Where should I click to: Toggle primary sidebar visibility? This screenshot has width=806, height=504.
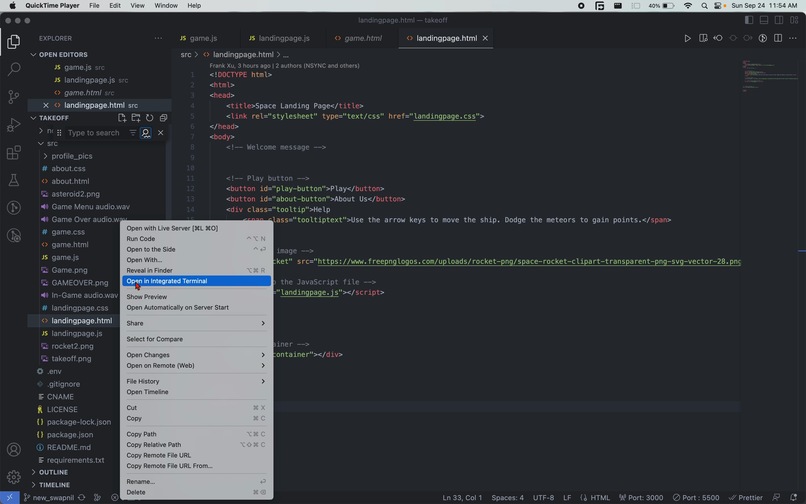(x=749, y=20)
